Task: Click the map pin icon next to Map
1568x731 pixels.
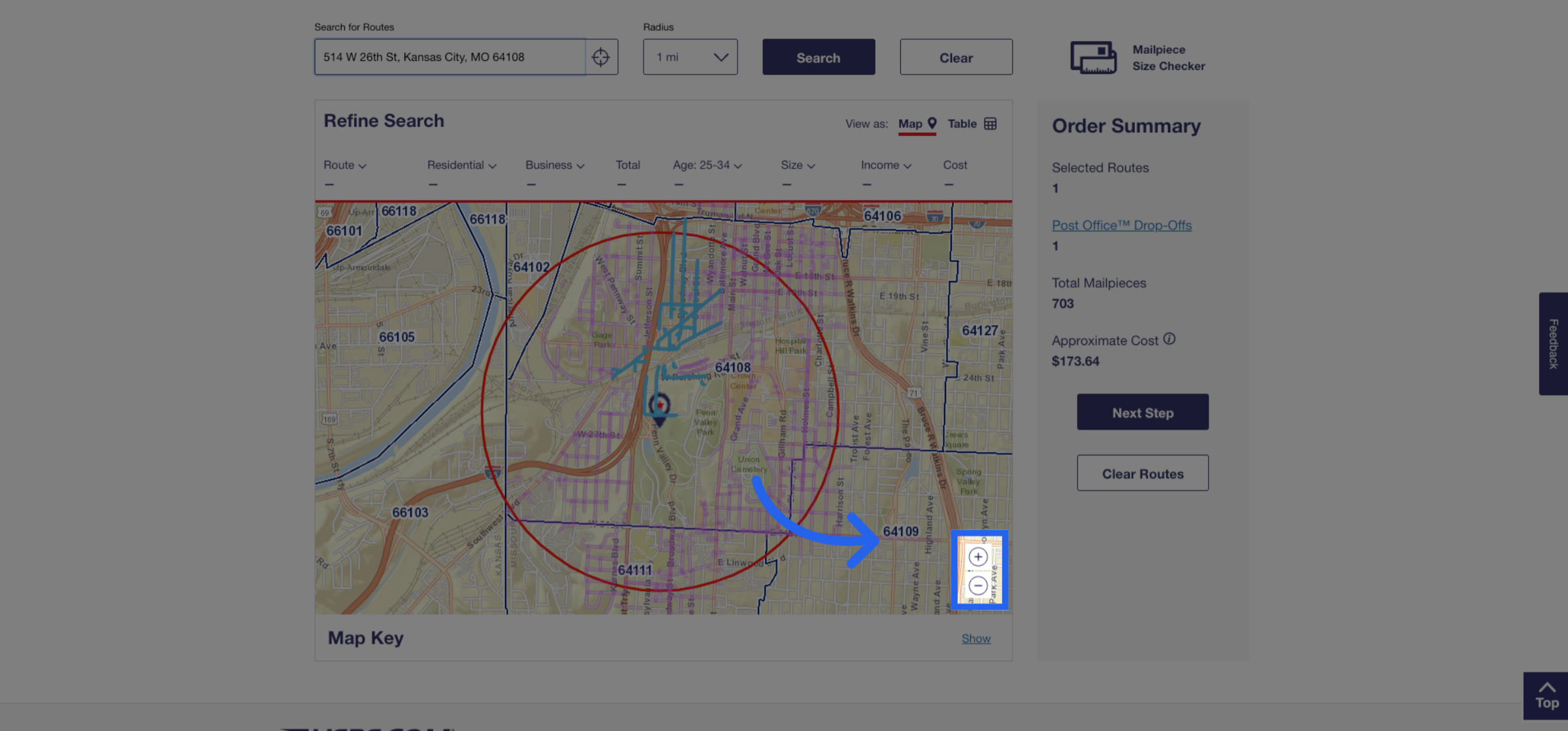Action: (931, 123)
